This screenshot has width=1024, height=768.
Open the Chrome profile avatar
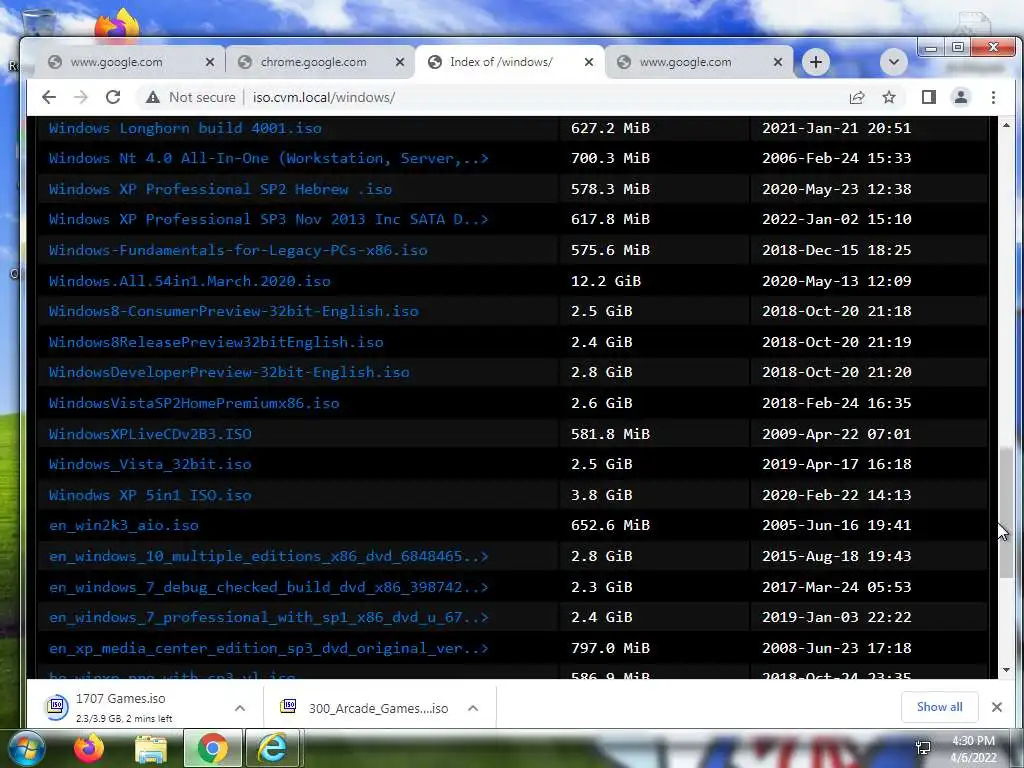click(961, 97)
